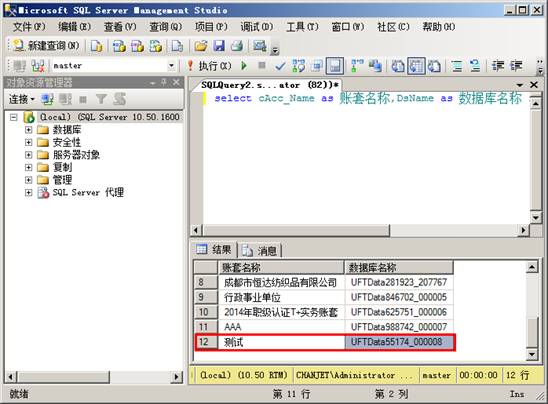Expand the 数据库 folder node
548x404 pixels.
click(x=28, y=130)
